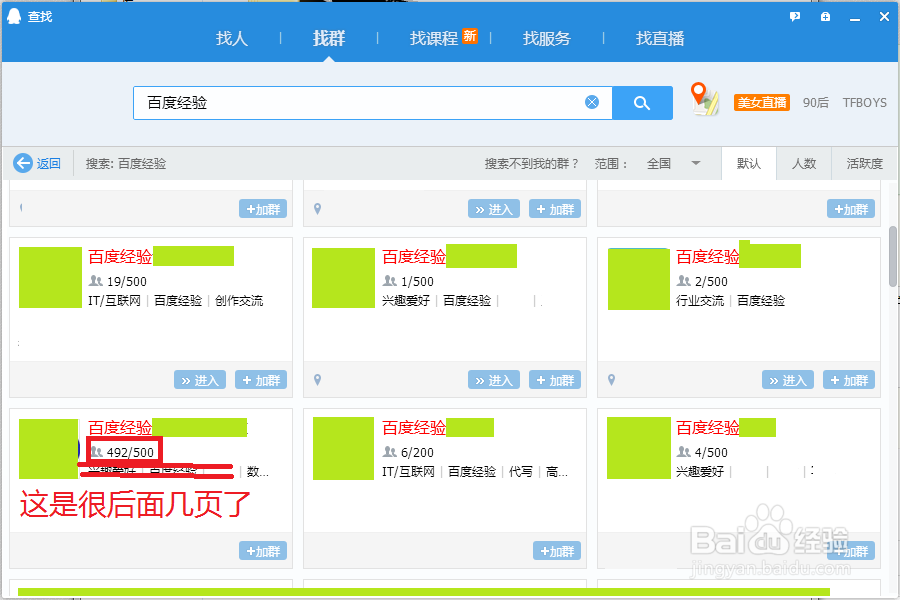Click the magnifier search button

click(x=642, y=103)
